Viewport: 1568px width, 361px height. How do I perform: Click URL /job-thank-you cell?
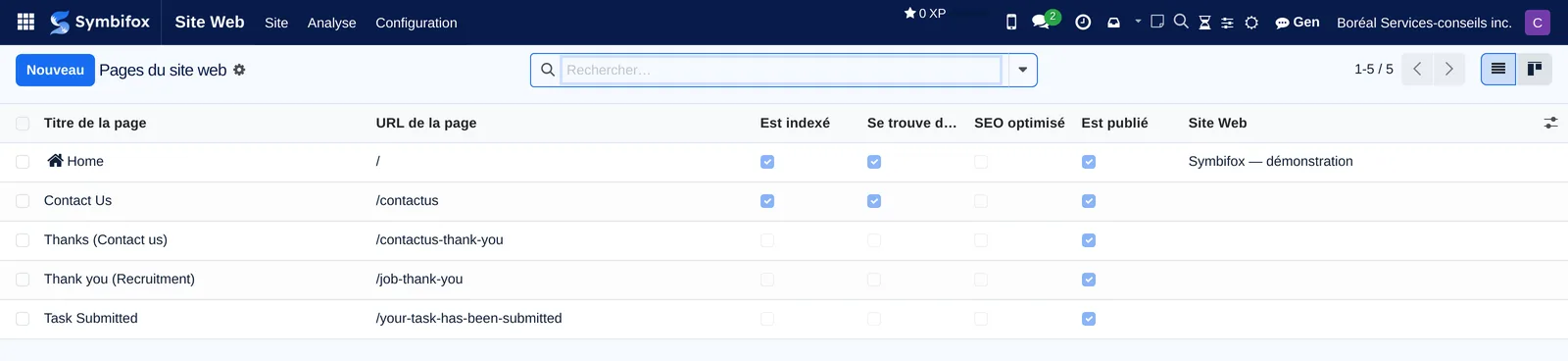pos(419,279)
